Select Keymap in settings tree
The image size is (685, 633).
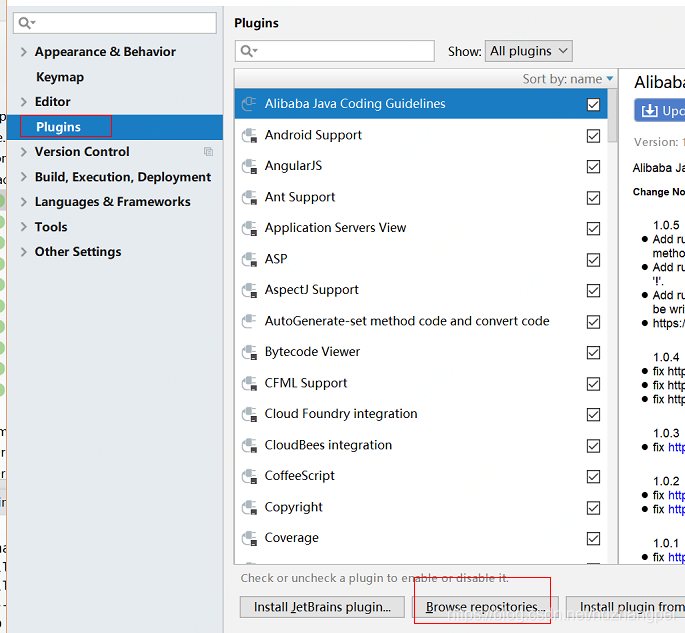pyautogui.click(x=60, y=77)
